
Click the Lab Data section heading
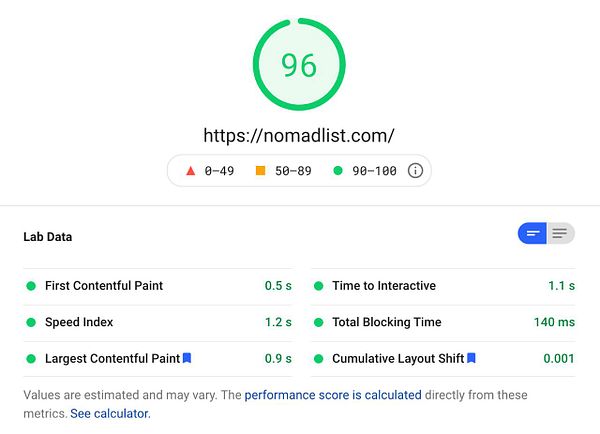pos(48,237)
